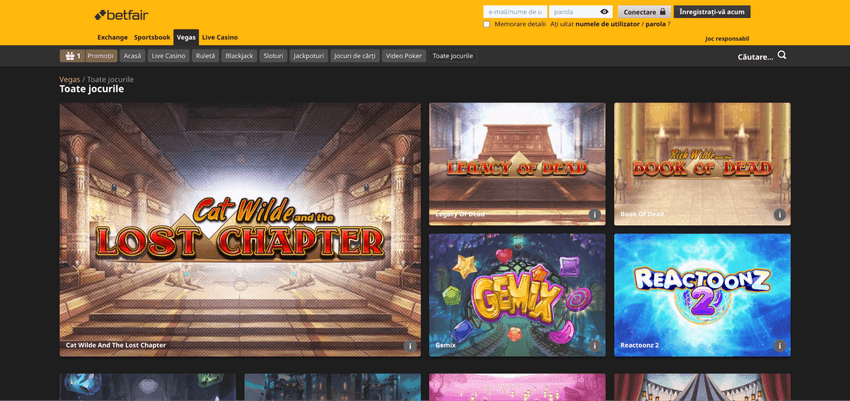Open the Legacy of Dead game tile
The width and height of the screenshot is (850, 401).
coord(517,164)
